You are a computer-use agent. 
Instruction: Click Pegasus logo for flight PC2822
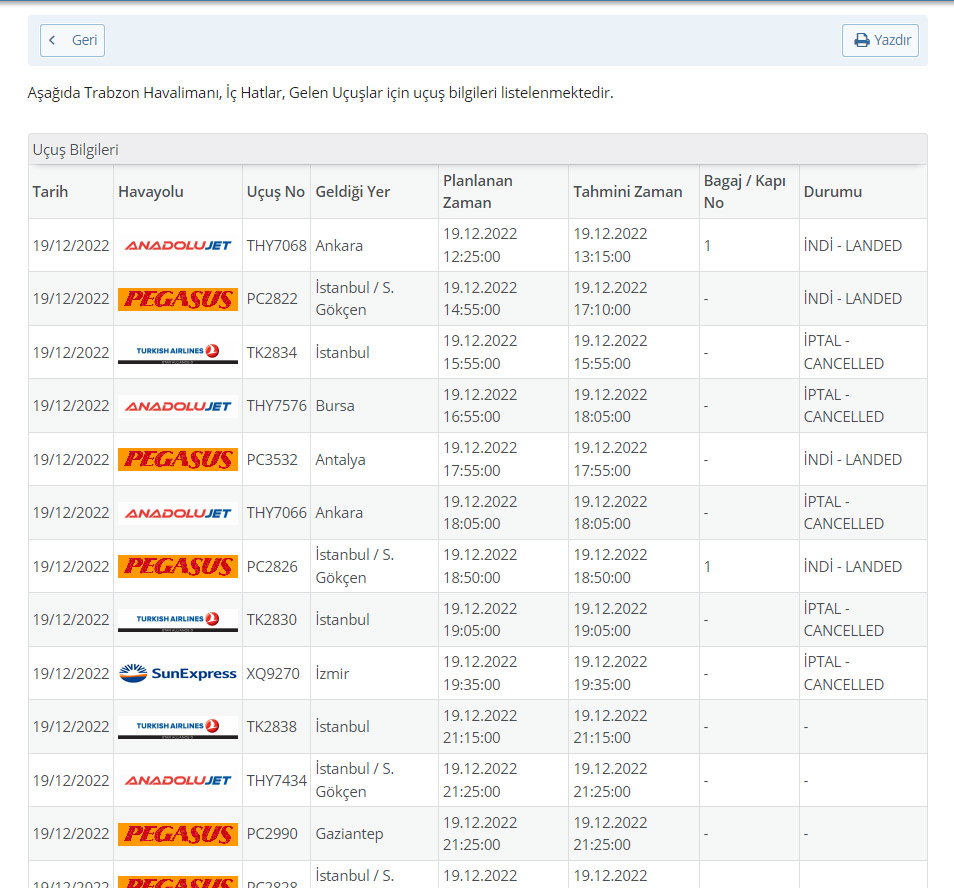(x=178, y=299)
